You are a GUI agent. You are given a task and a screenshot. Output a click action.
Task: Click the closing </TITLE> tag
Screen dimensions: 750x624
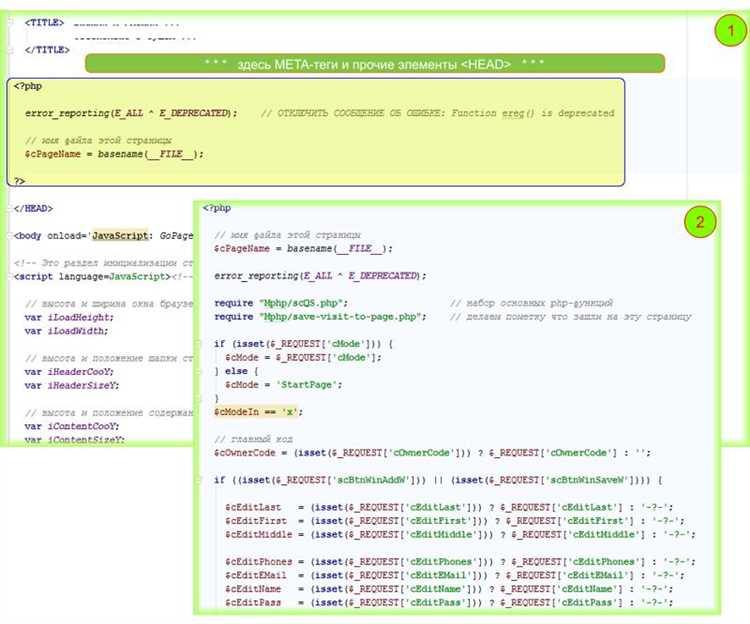(47, 50)
